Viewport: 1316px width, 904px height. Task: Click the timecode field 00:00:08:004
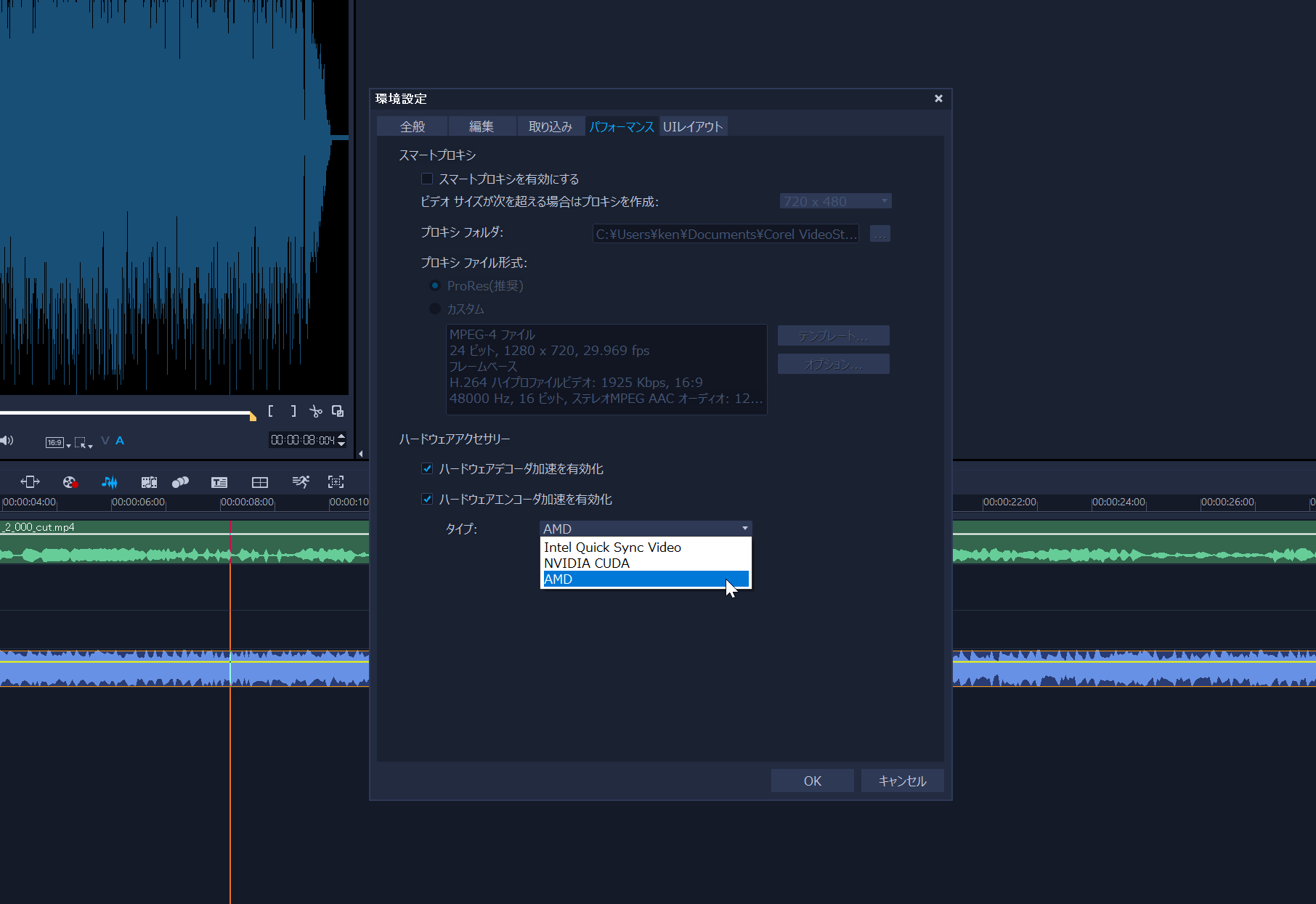303,440
